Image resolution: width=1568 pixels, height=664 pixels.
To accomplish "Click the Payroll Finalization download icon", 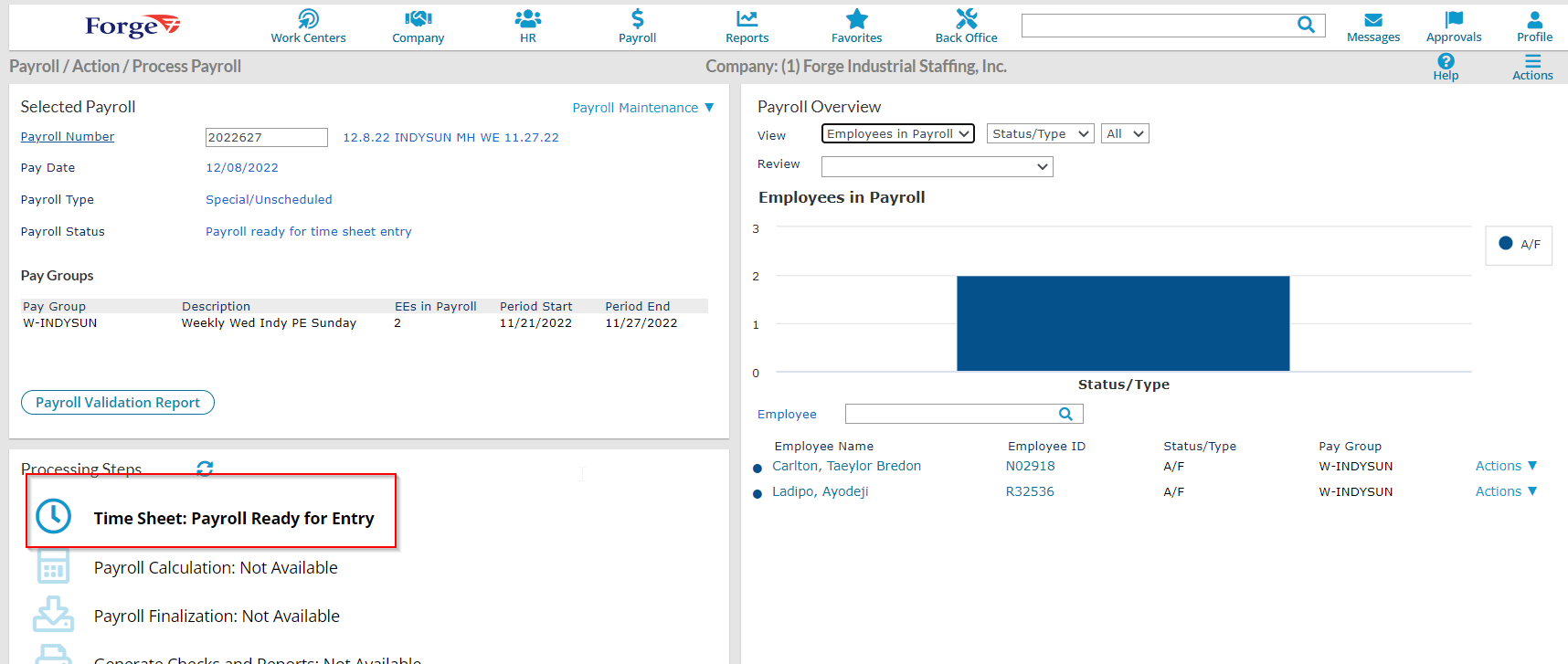I will [x=53, y=614].
